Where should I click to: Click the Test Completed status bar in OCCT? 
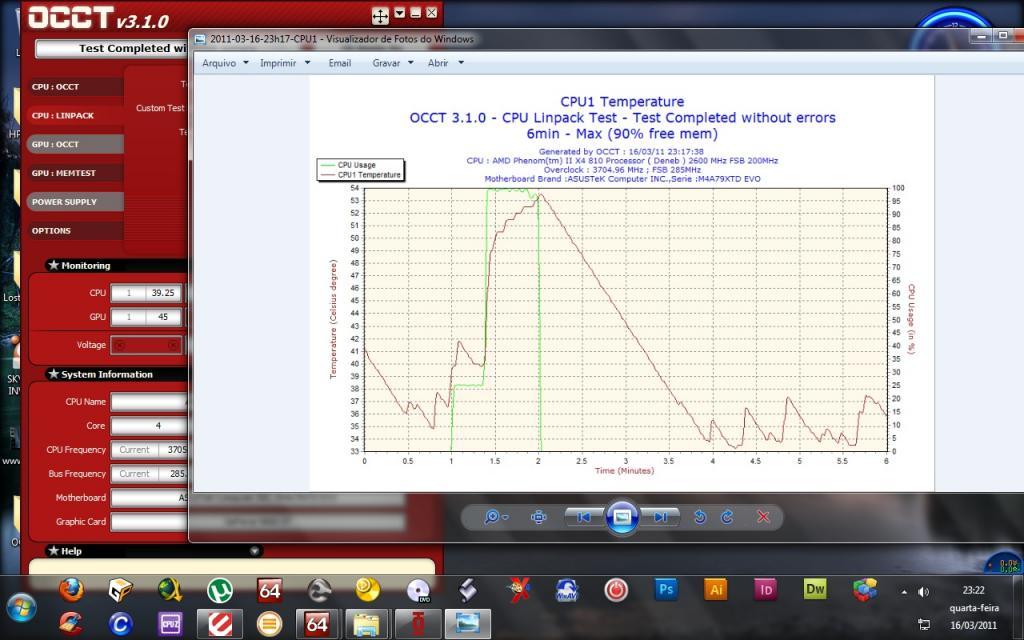(x=112, y=48)
